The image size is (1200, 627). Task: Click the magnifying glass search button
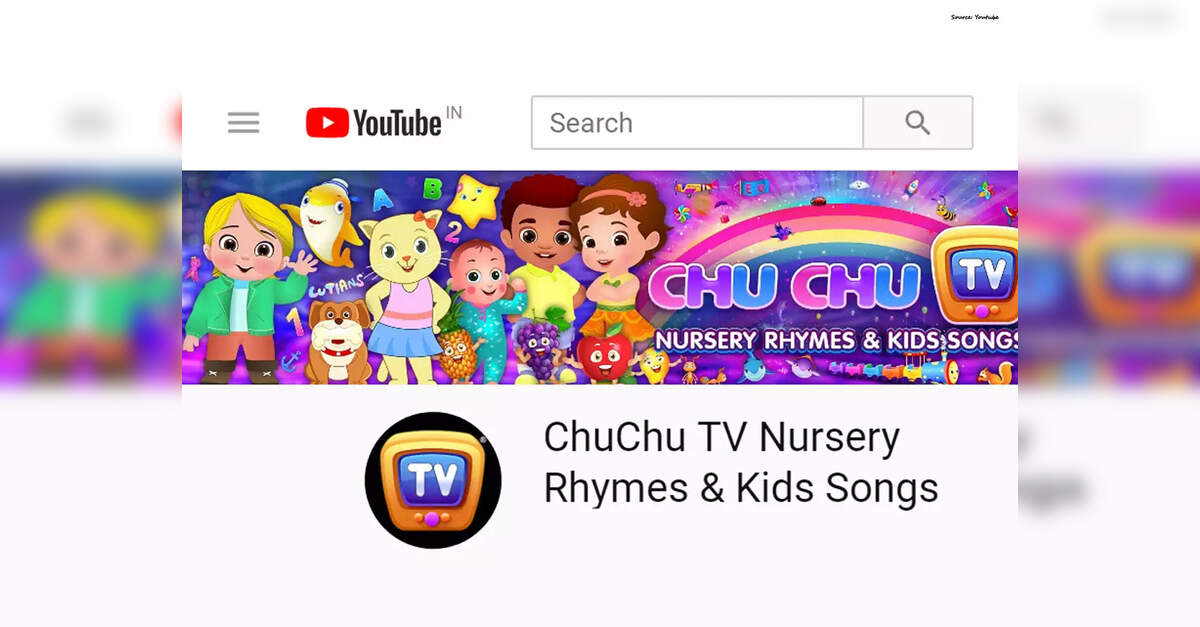point(918,123)
